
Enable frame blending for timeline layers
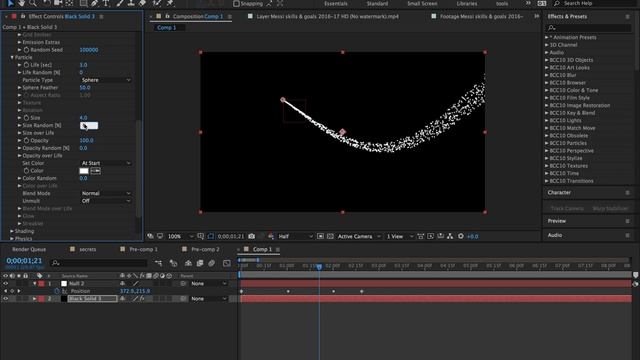[200, 263]
